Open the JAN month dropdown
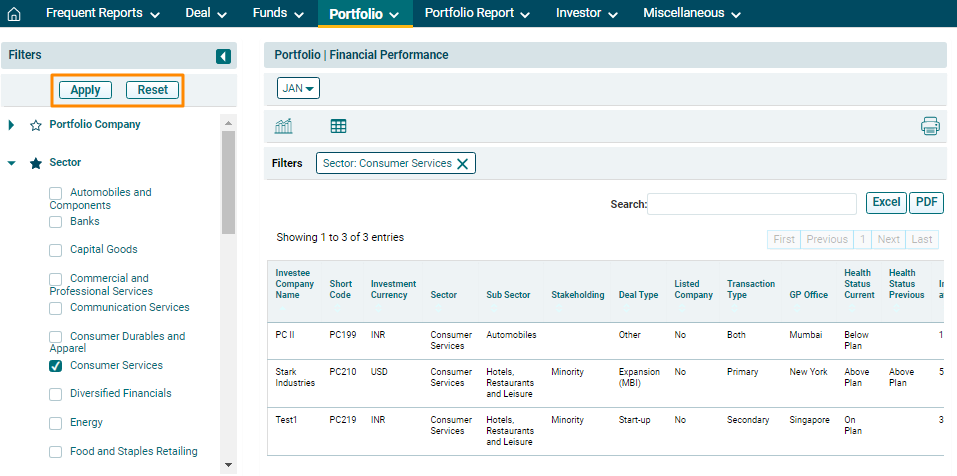Viewport: 957px width, 476px height. pos(298,88)
